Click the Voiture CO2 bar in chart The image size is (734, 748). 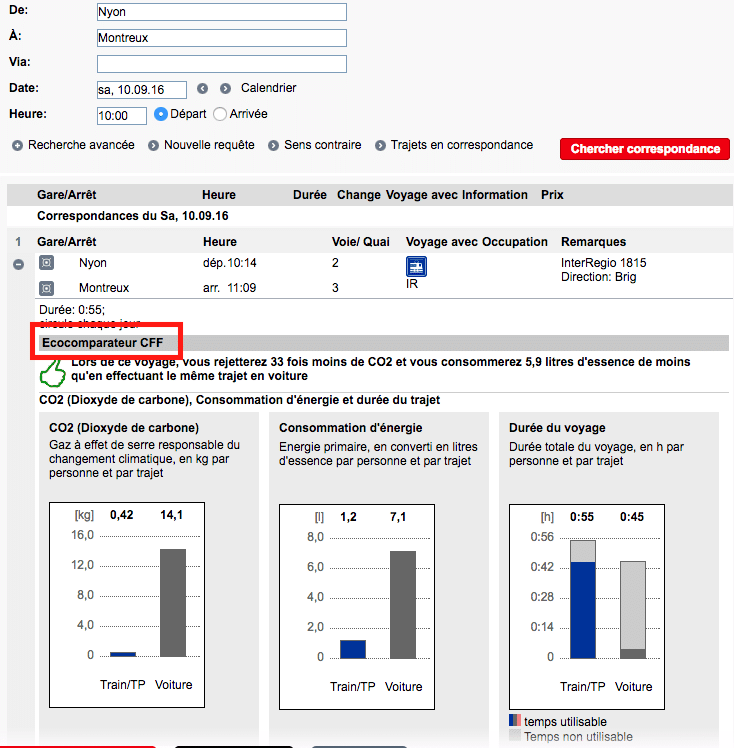(x=173, y=603)
